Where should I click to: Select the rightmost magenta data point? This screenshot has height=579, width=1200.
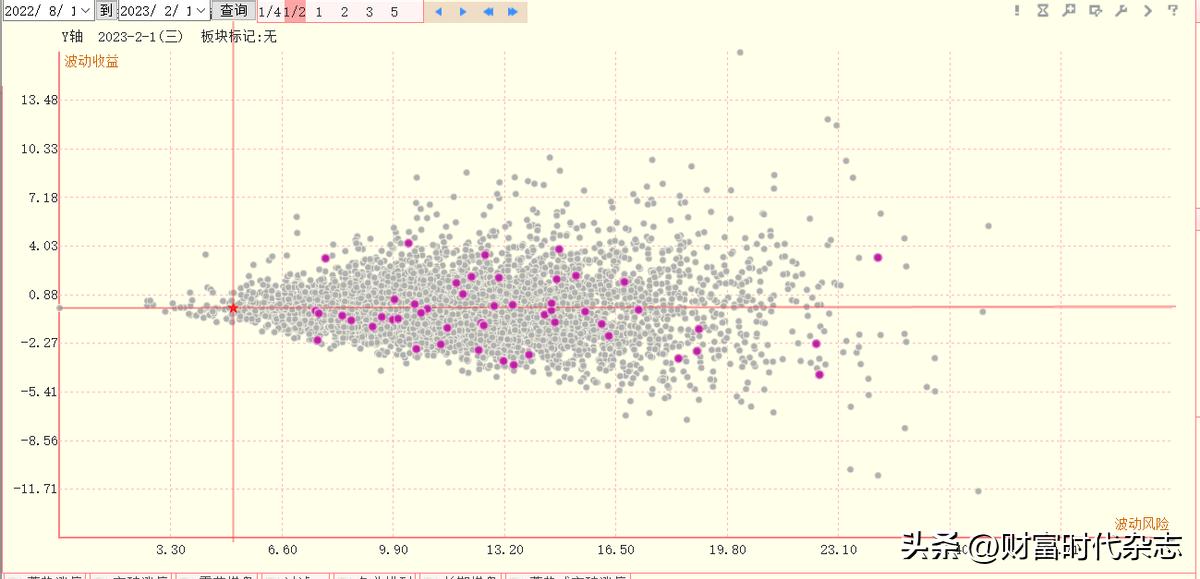(878, 257)
